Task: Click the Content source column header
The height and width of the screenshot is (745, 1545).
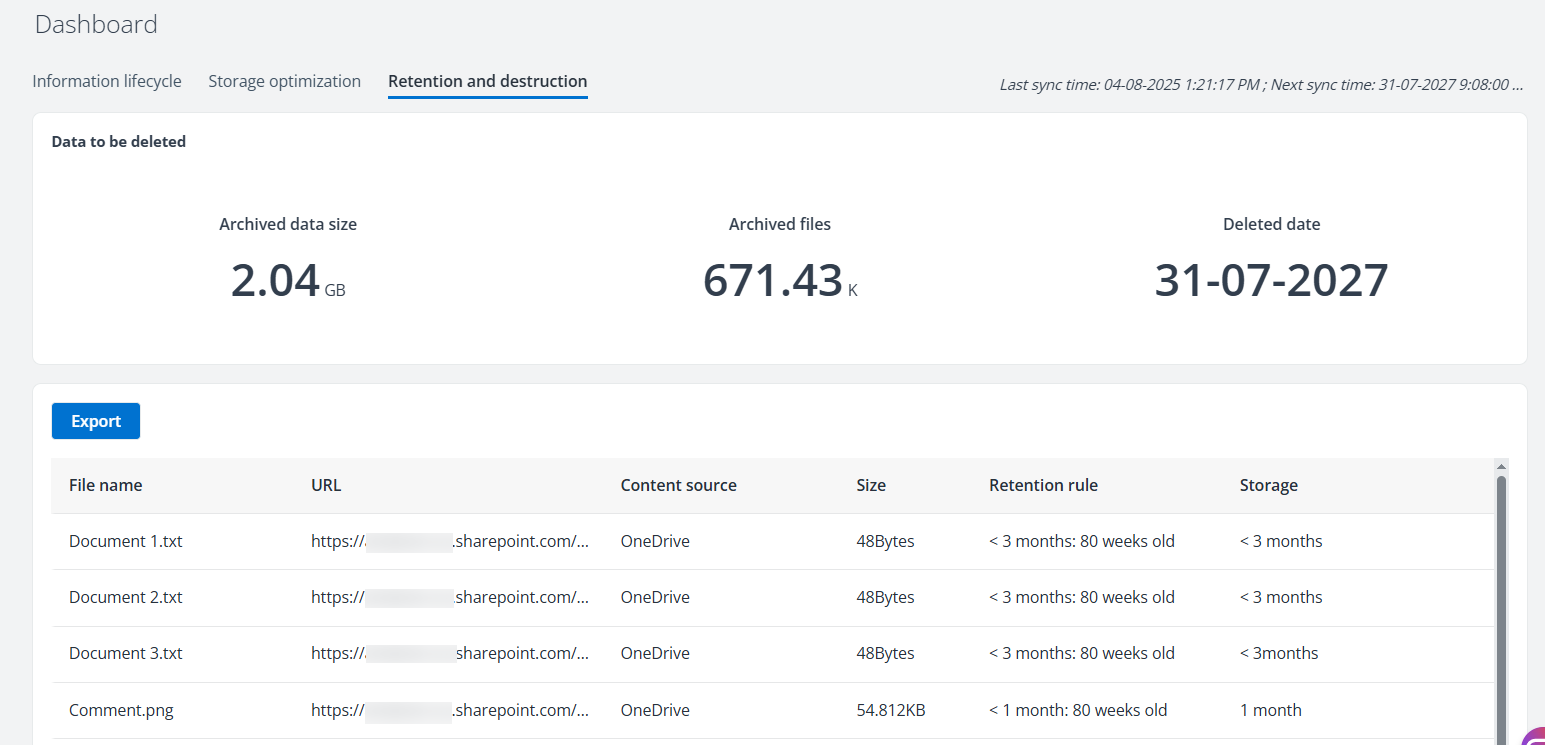Action: tap(678, 485)
